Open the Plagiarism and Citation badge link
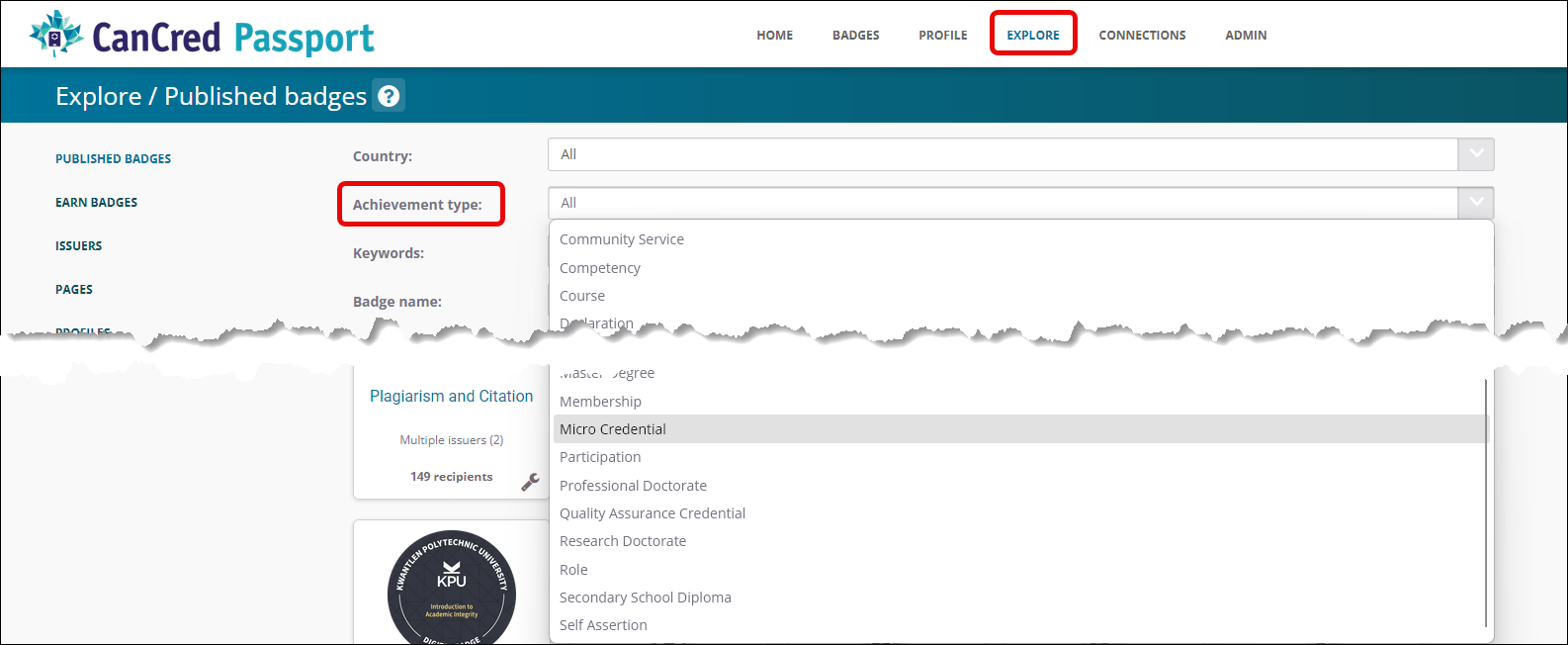This screenshot has width=1568, height=645. (451, 397)
